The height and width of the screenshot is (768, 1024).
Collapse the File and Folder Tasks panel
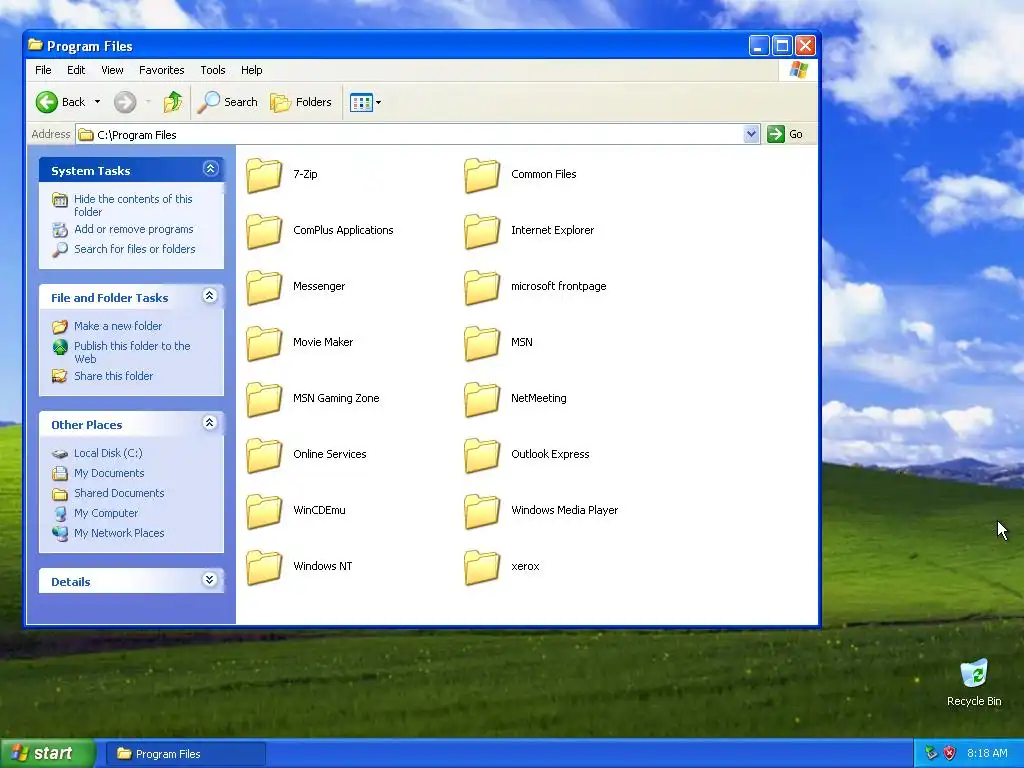click(210, 296)
